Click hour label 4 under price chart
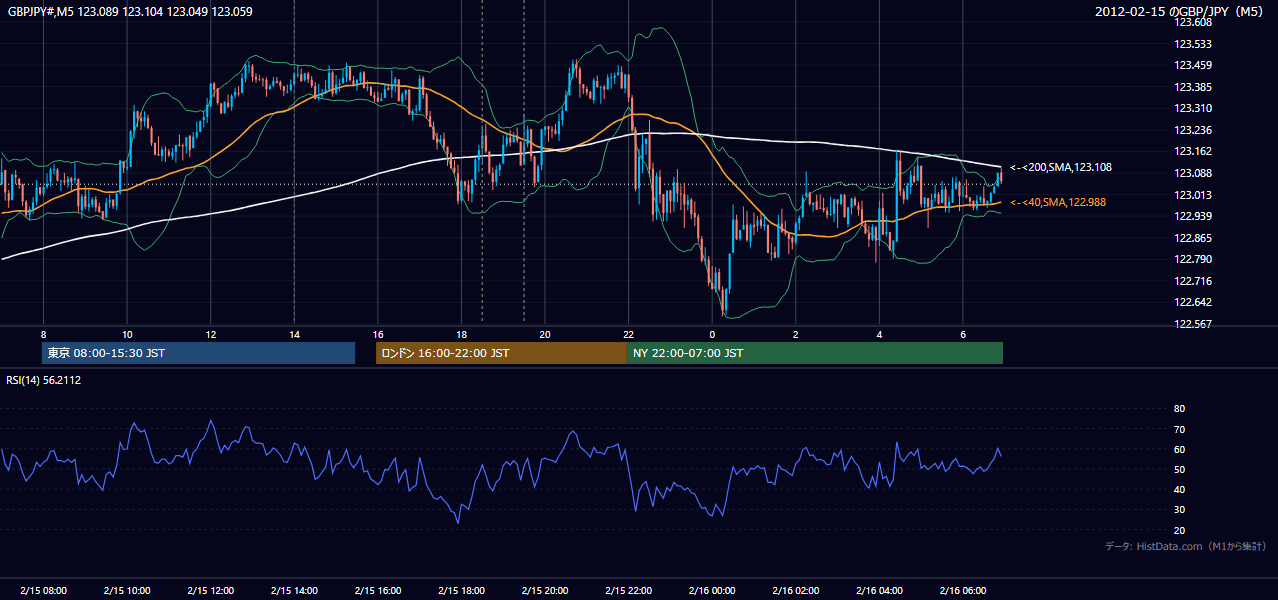This screenshot has height=600, width=1278. point(880,334)
